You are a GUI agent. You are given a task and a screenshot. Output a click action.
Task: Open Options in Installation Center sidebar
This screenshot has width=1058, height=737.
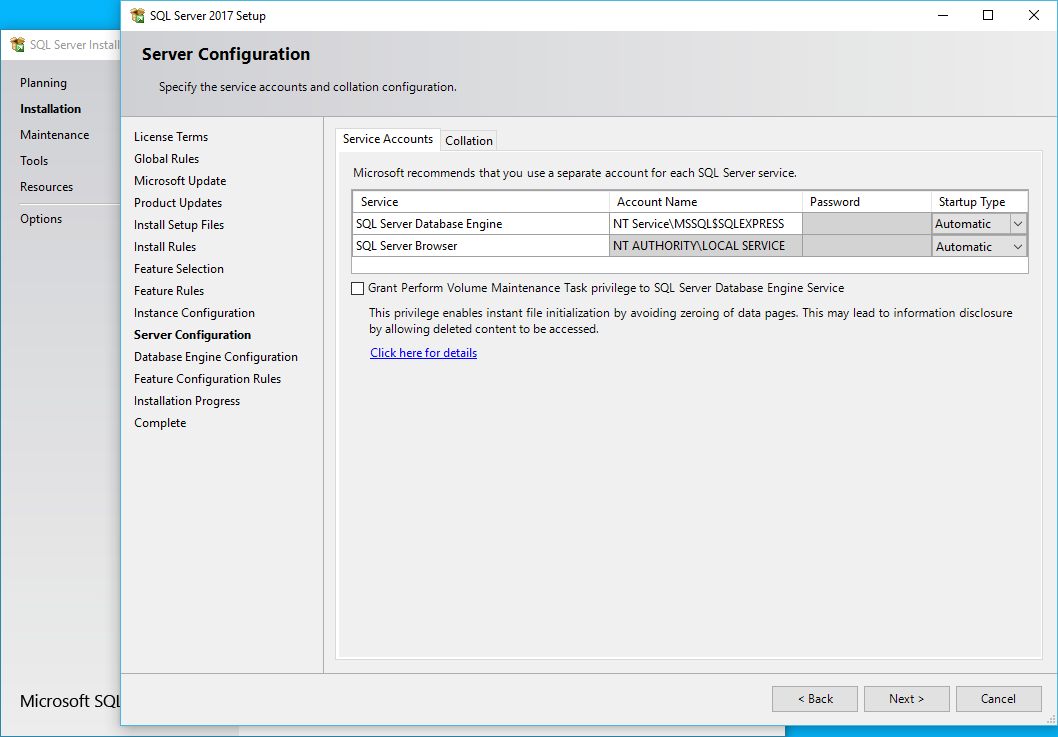point(41,219)
